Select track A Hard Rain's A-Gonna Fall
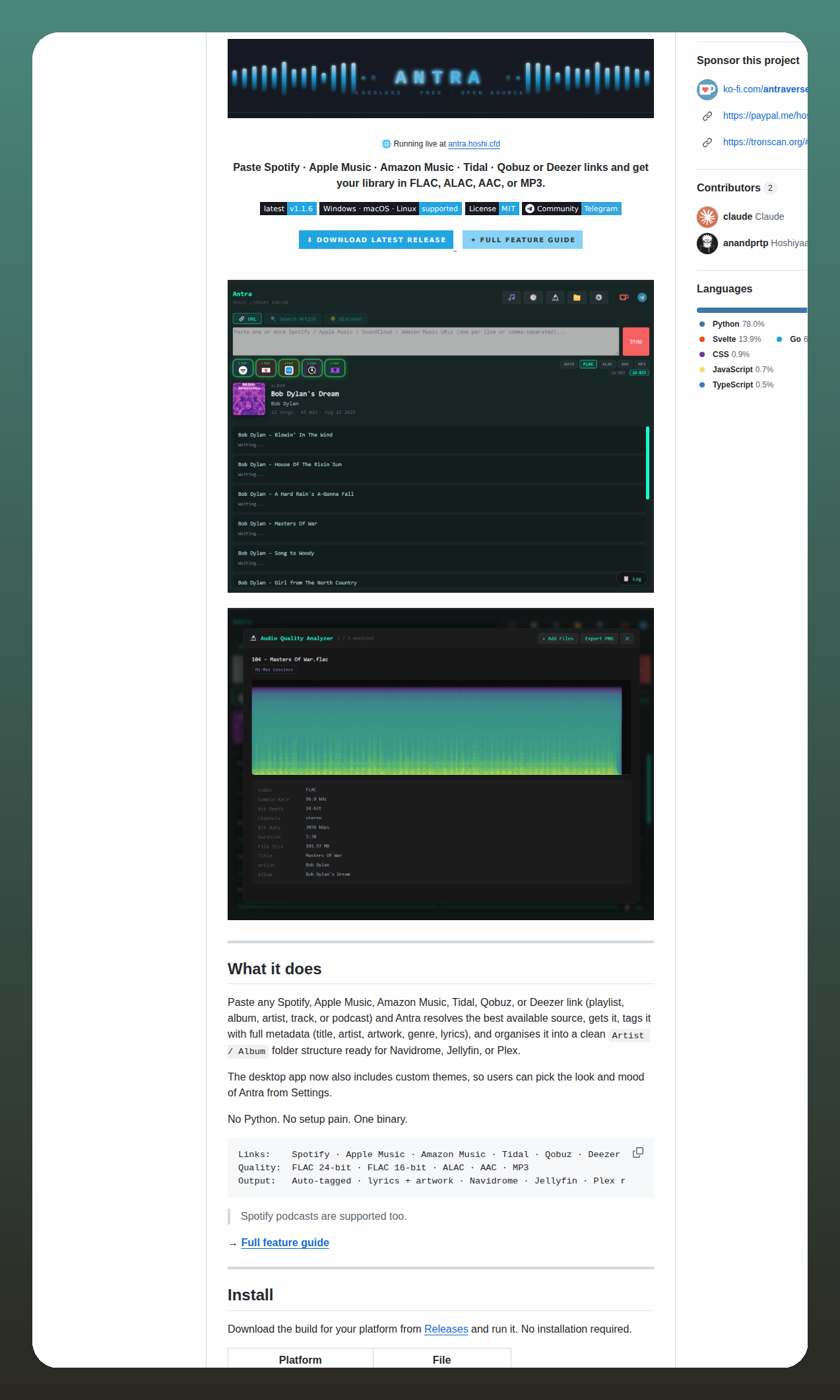This screenshot has width=840, height=1400. [x=439, y=499]
